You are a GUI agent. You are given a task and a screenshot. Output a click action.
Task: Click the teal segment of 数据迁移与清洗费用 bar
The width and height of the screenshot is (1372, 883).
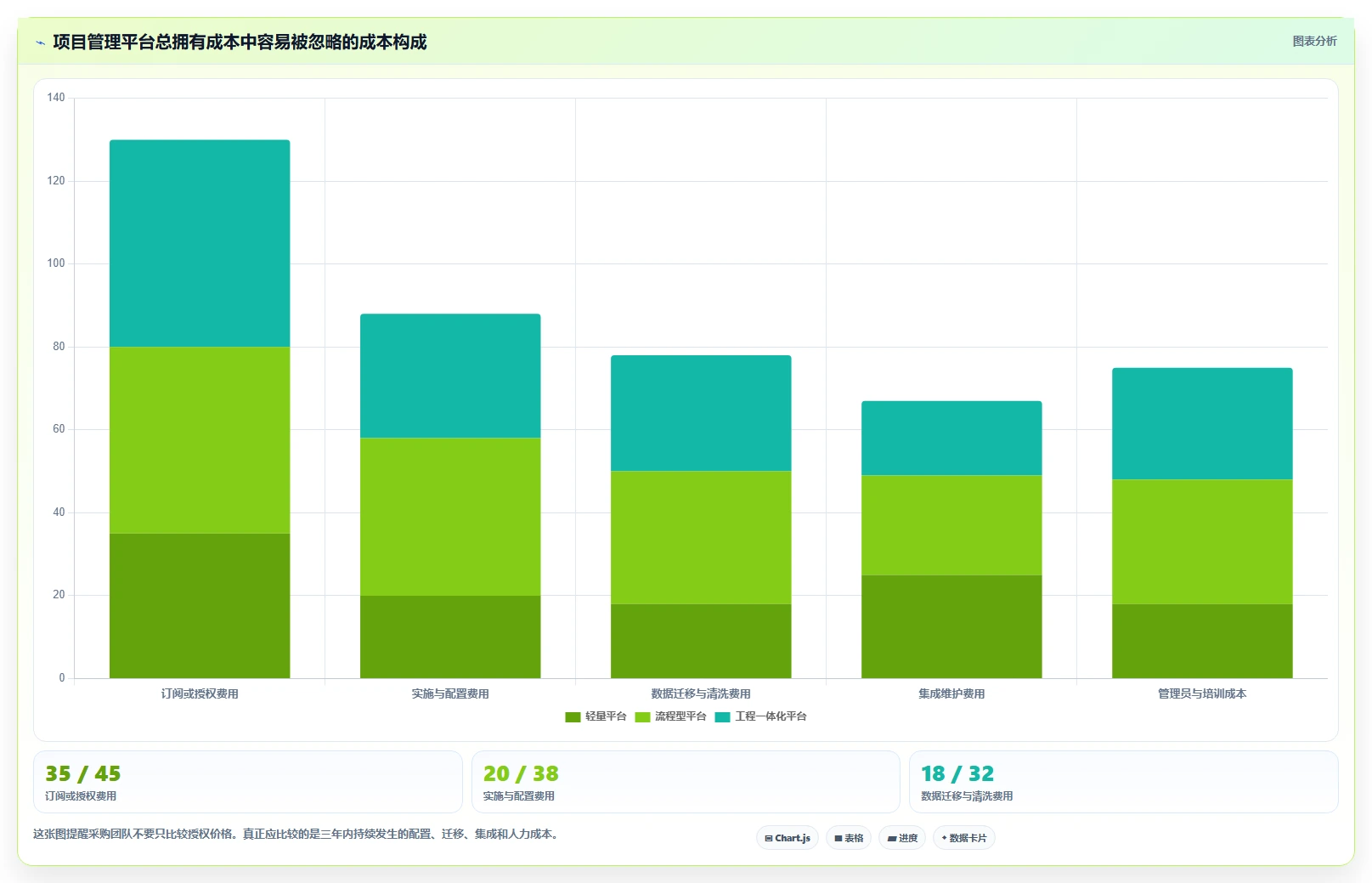click(701, 413)
